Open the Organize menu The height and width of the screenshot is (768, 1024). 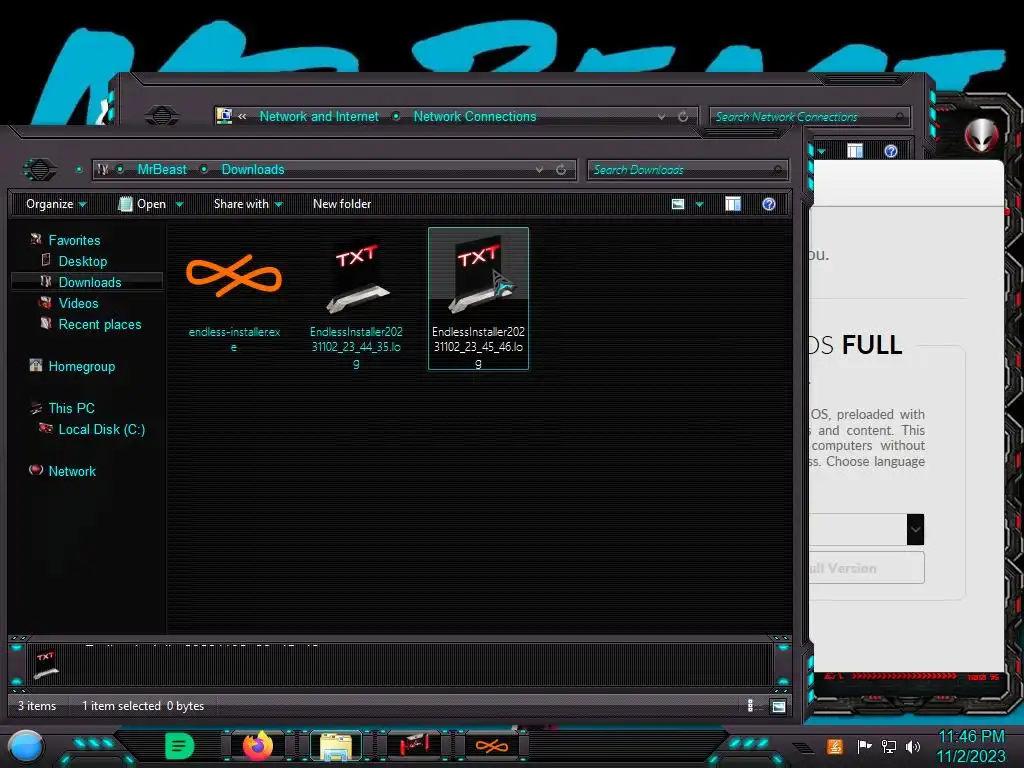click(56, 204)
